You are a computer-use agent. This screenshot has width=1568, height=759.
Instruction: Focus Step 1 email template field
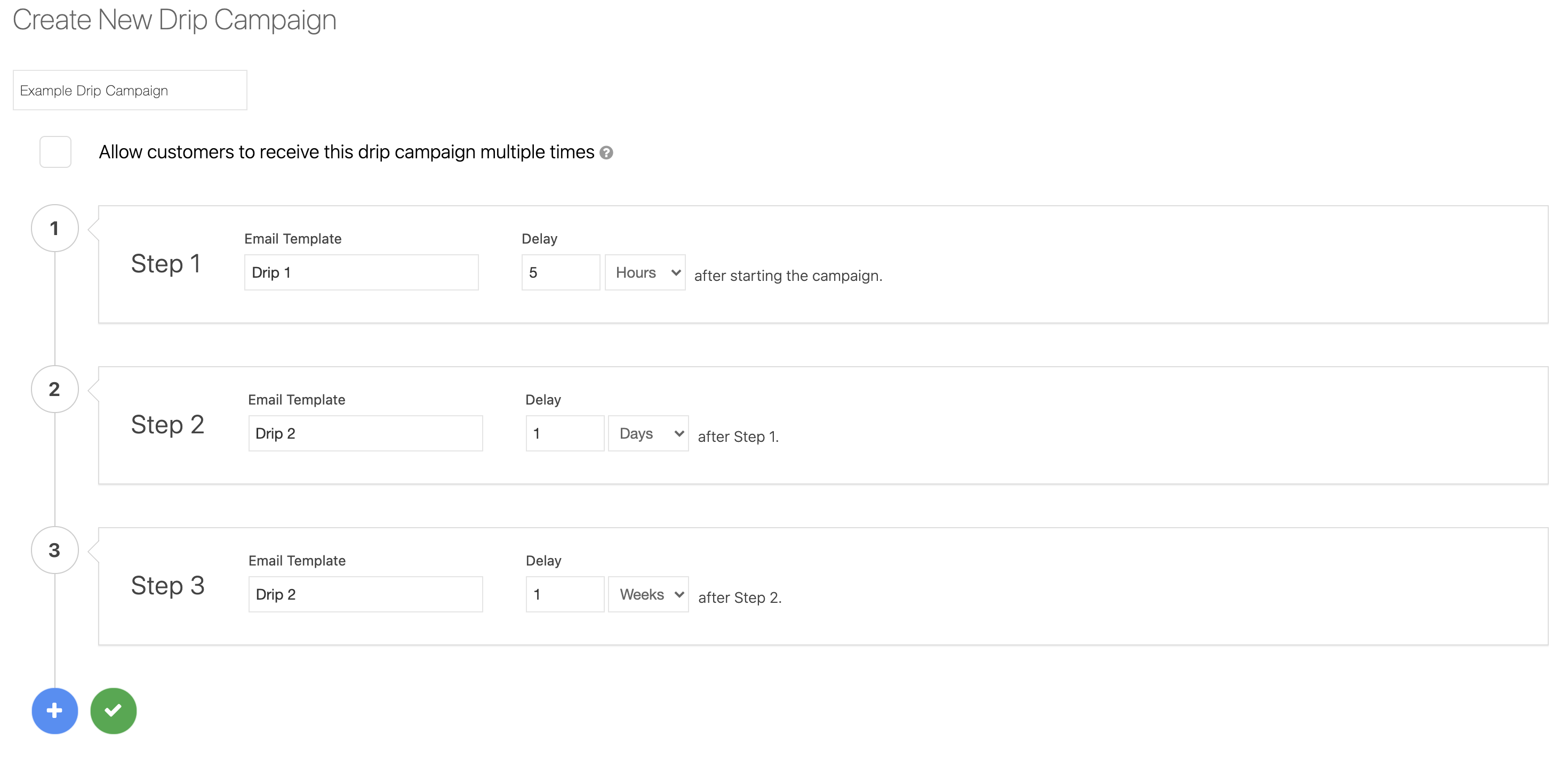pyautogui.click(x=361, y=272)
